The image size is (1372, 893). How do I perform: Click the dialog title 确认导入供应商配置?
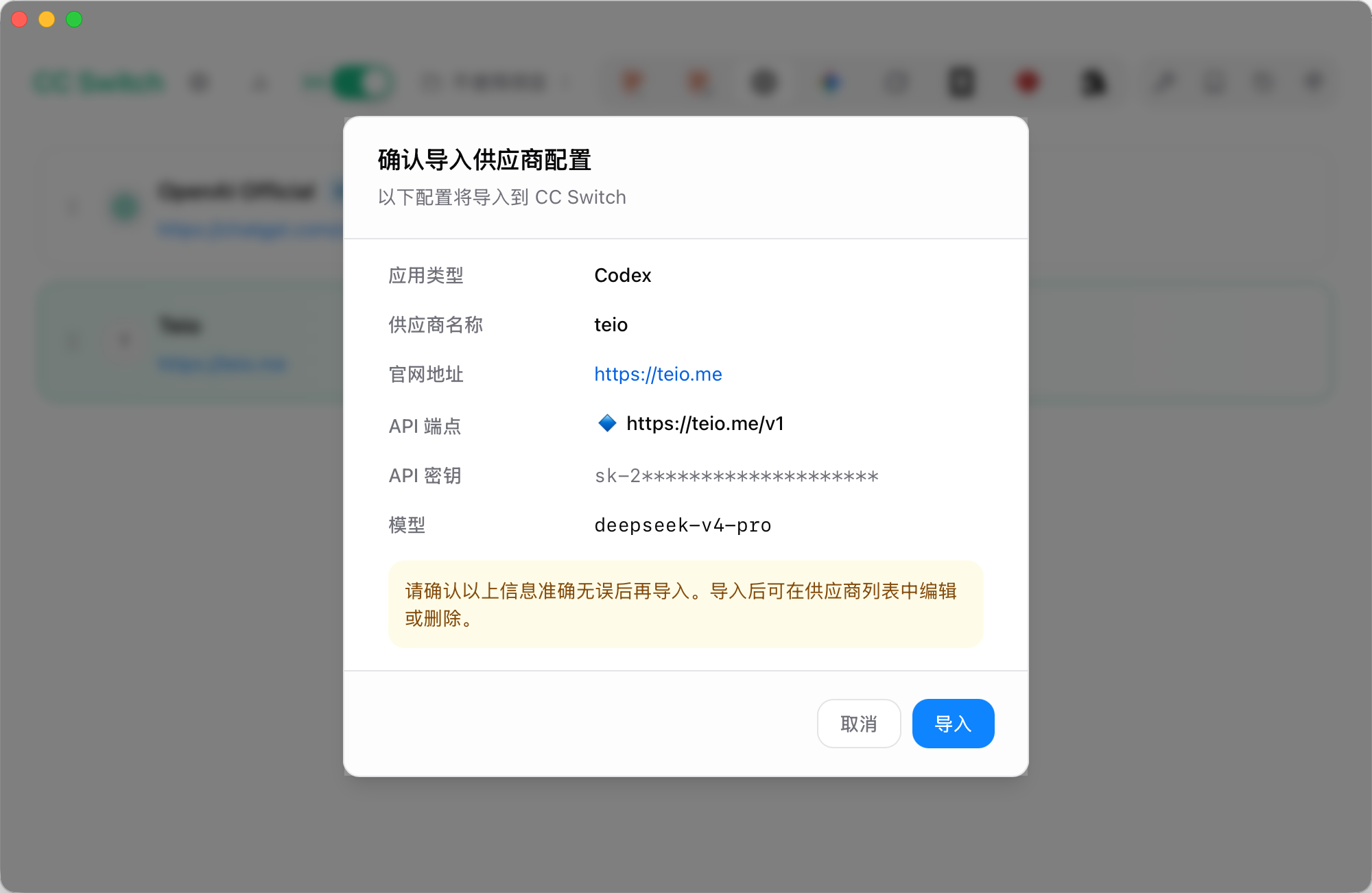[484, 160]
